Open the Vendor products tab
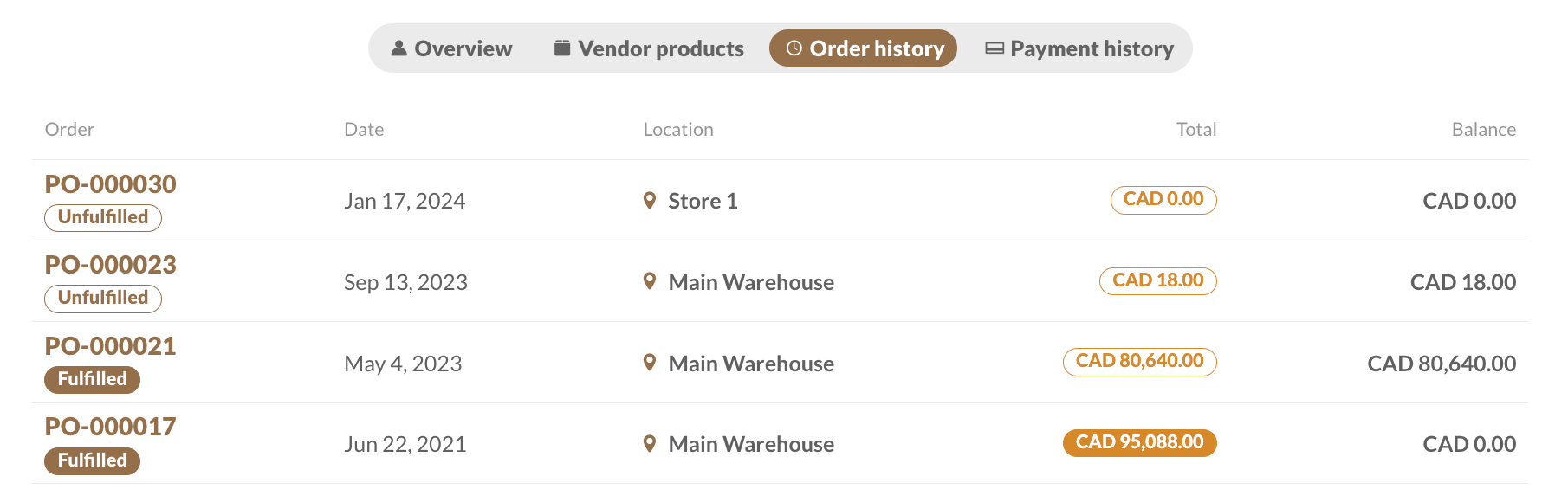This screenshot has width=1568, height=502. pos(649,48)
